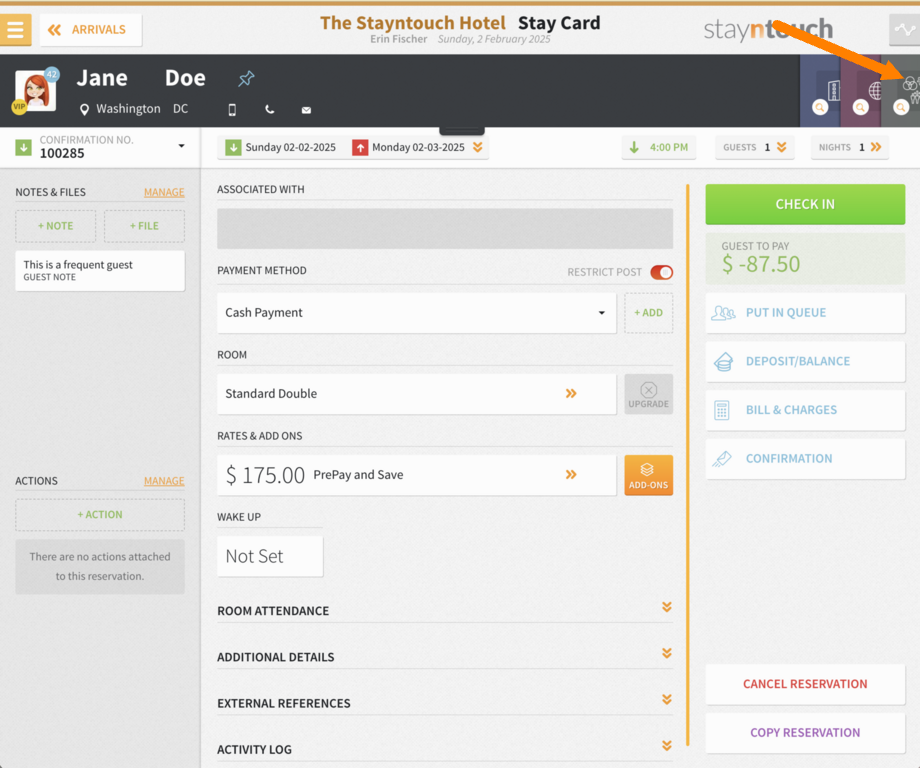
Task: Add a new note
Action: [56, 226]
